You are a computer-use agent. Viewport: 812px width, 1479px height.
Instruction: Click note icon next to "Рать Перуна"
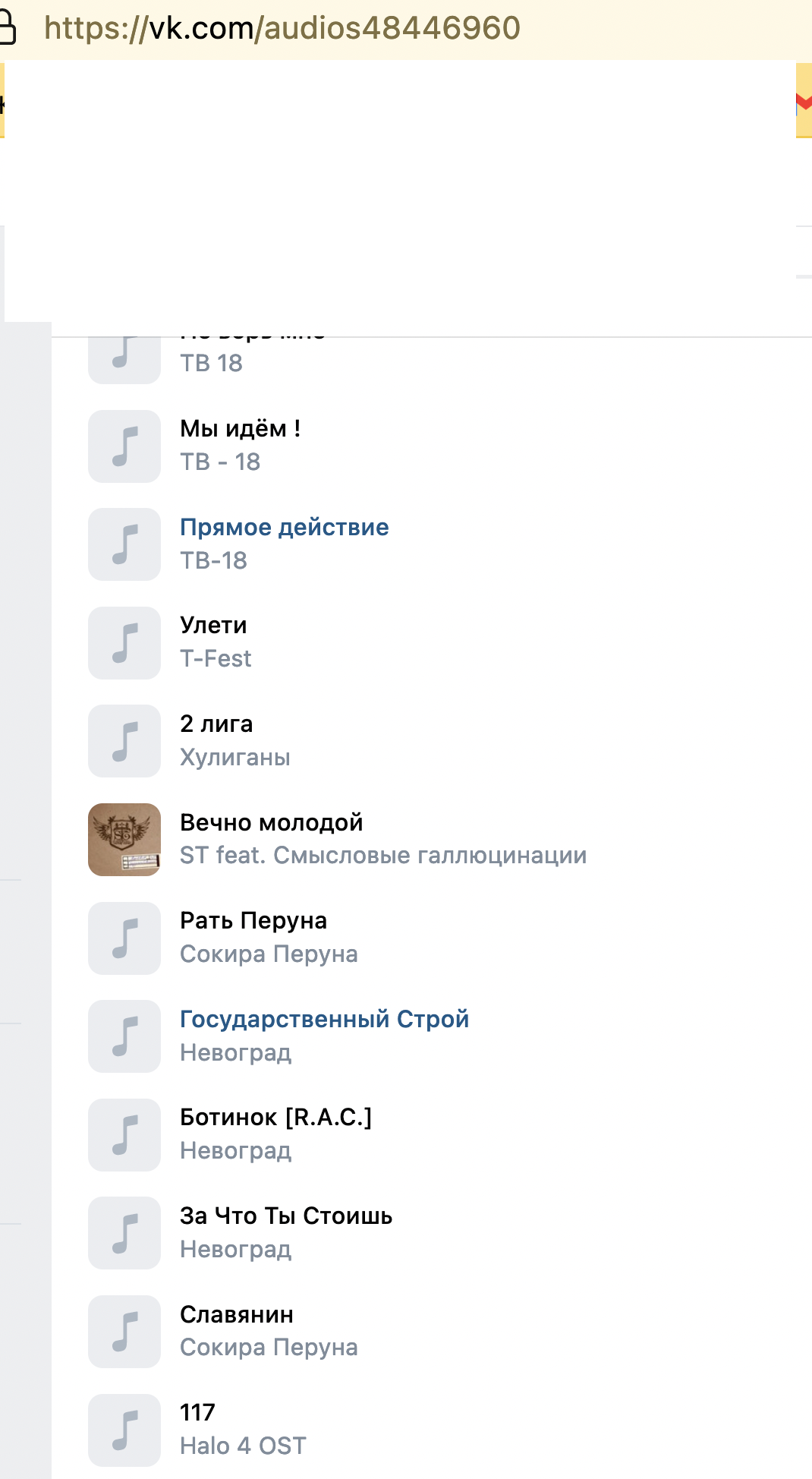124,938
